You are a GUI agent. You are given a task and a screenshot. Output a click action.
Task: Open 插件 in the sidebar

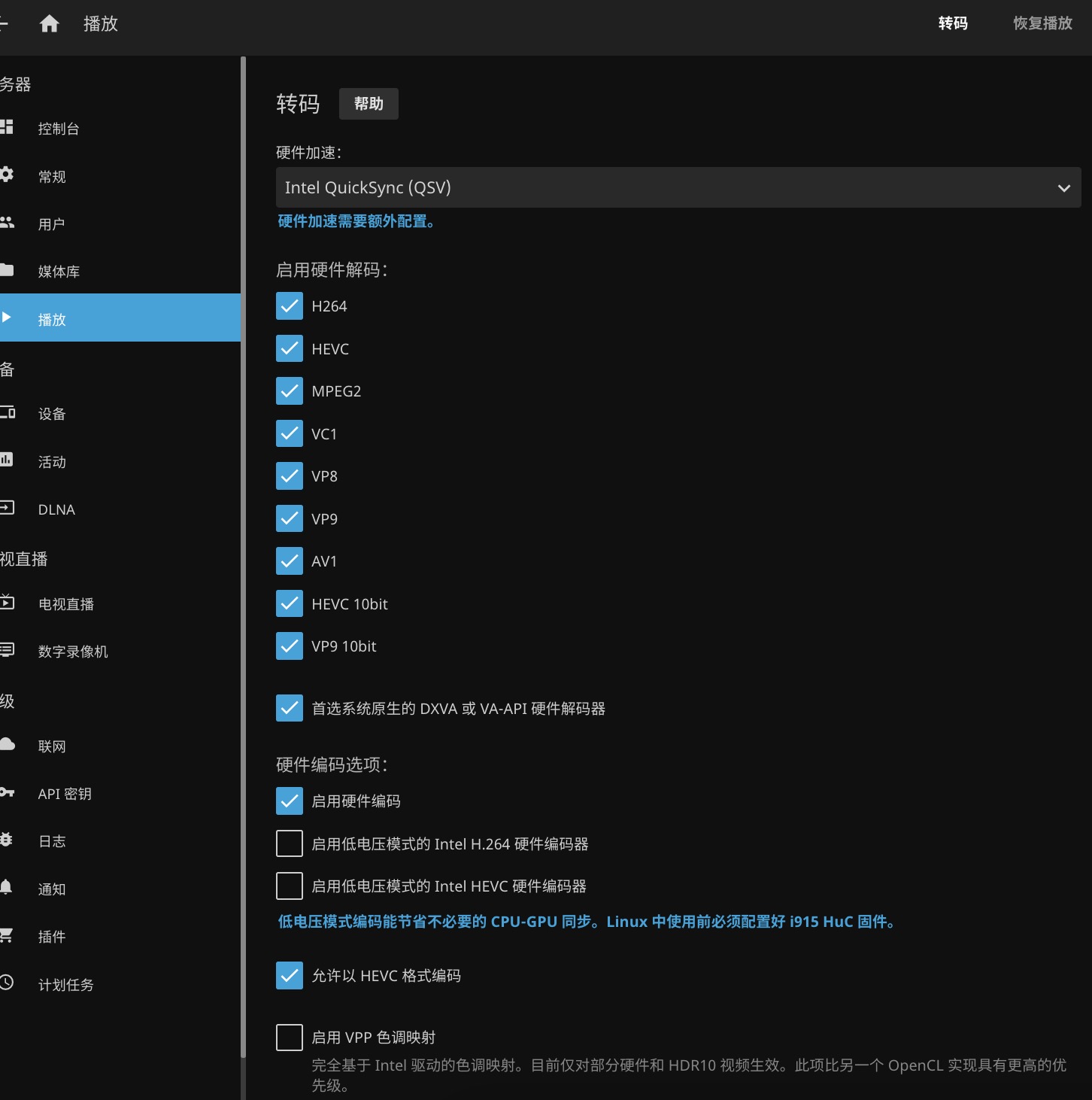120,937
